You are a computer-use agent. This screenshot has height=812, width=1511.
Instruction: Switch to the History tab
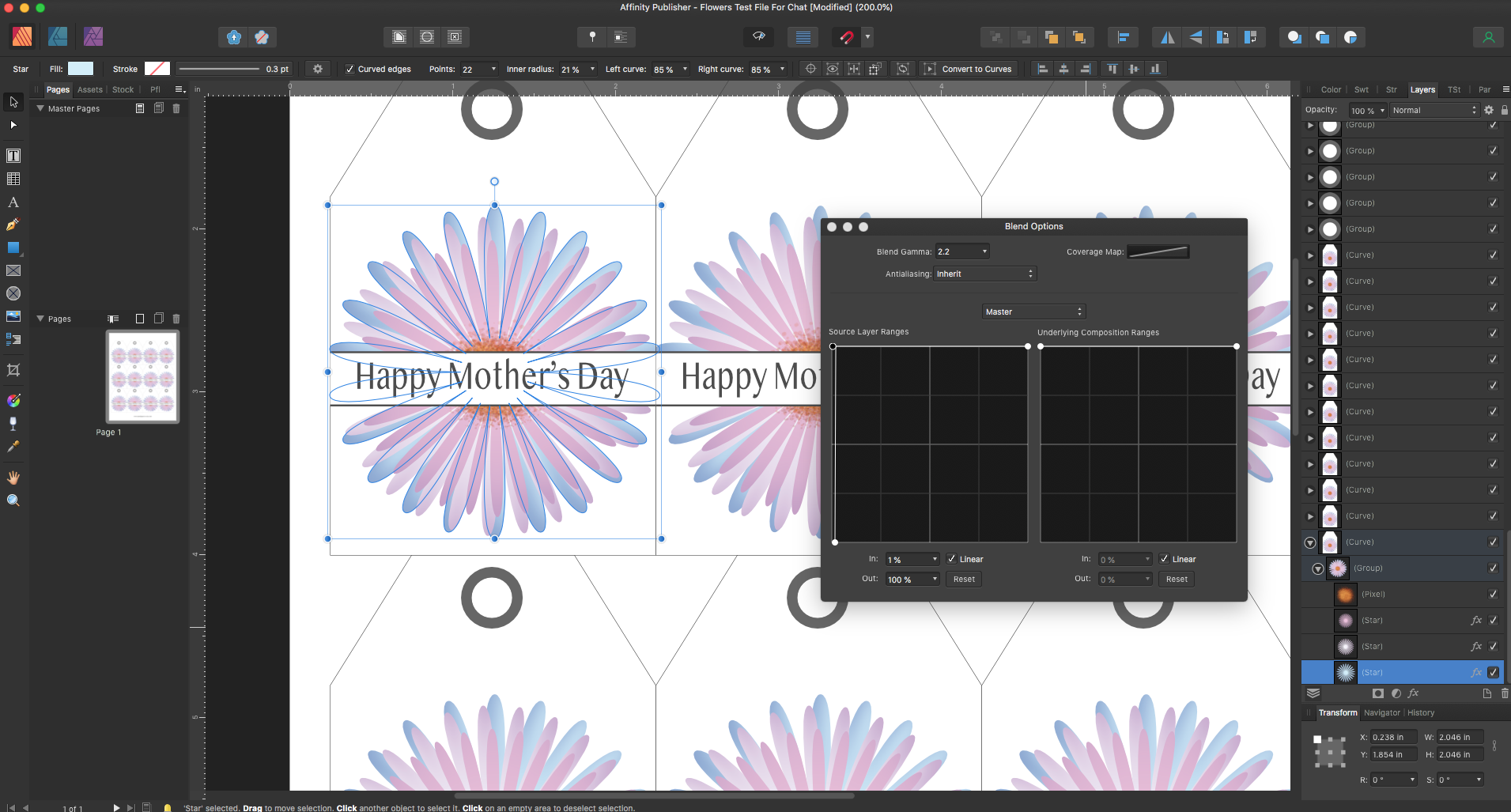[1421, 712]
